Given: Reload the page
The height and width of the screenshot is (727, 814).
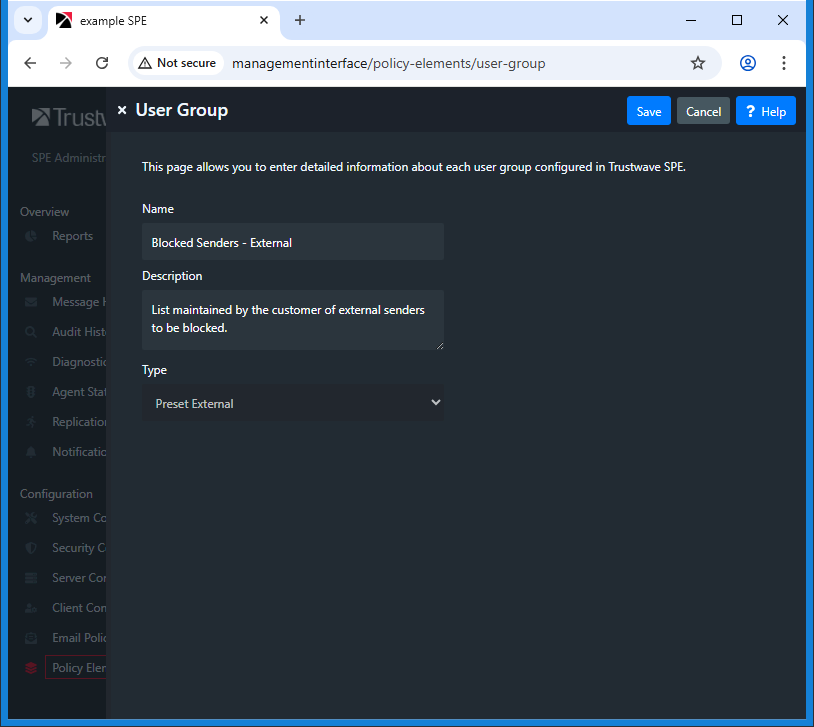Looking at the screenshot, I should (x=102, y=63).
